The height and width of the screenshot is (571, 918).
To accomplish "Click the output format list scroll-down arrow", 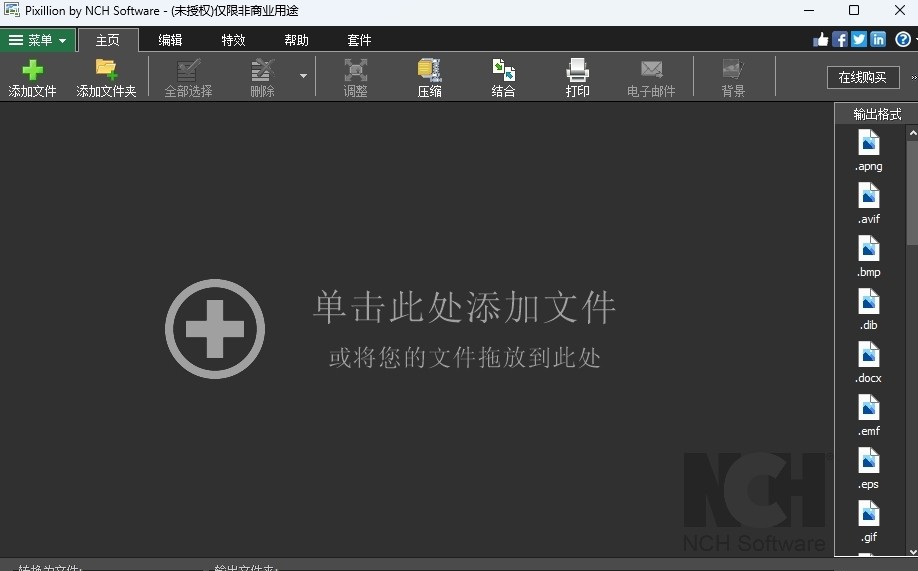I will (913, 551).
